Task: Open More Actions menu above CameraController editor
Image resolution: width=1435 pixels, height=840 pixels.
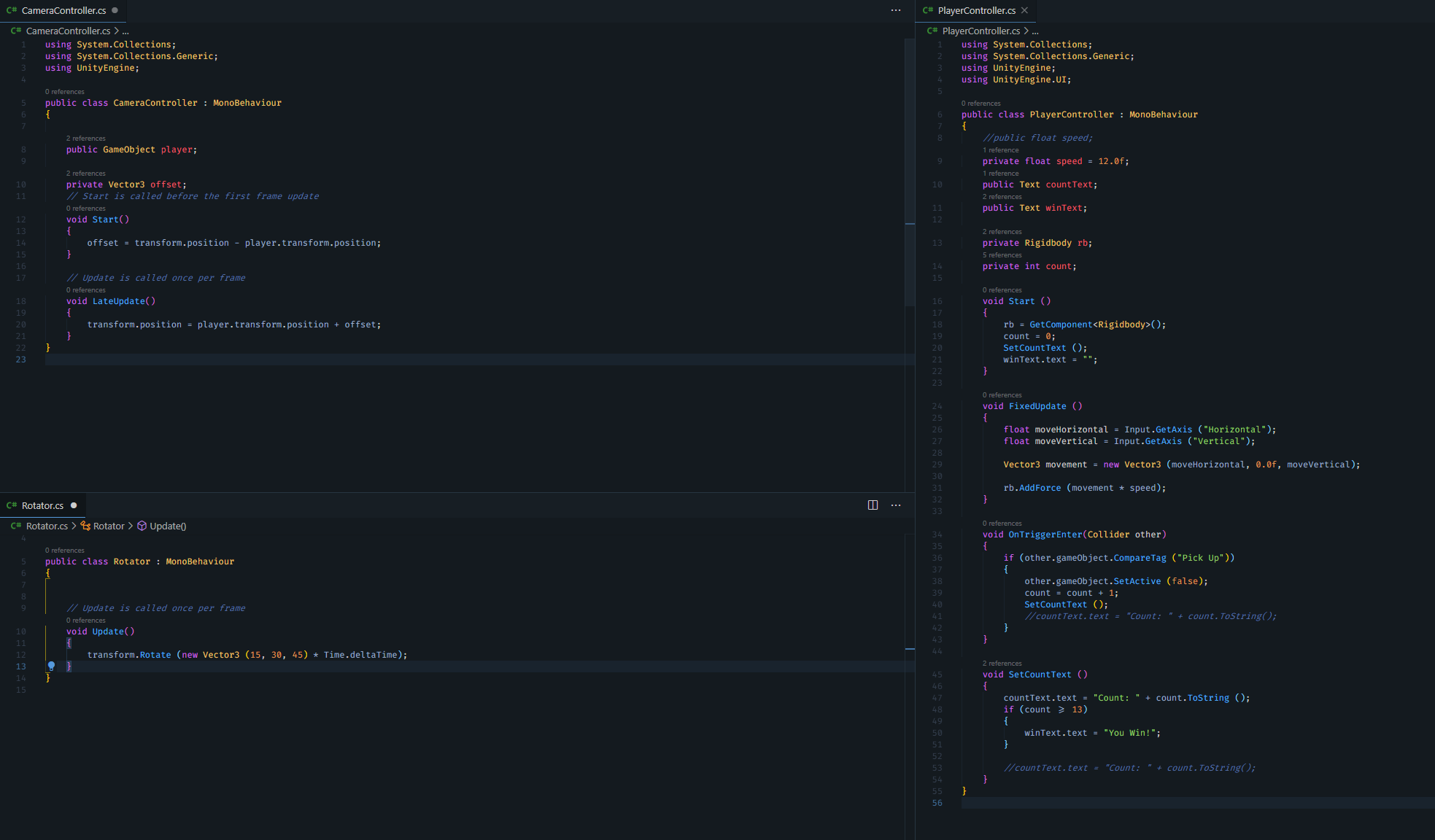Action: [x=896, y=10]
